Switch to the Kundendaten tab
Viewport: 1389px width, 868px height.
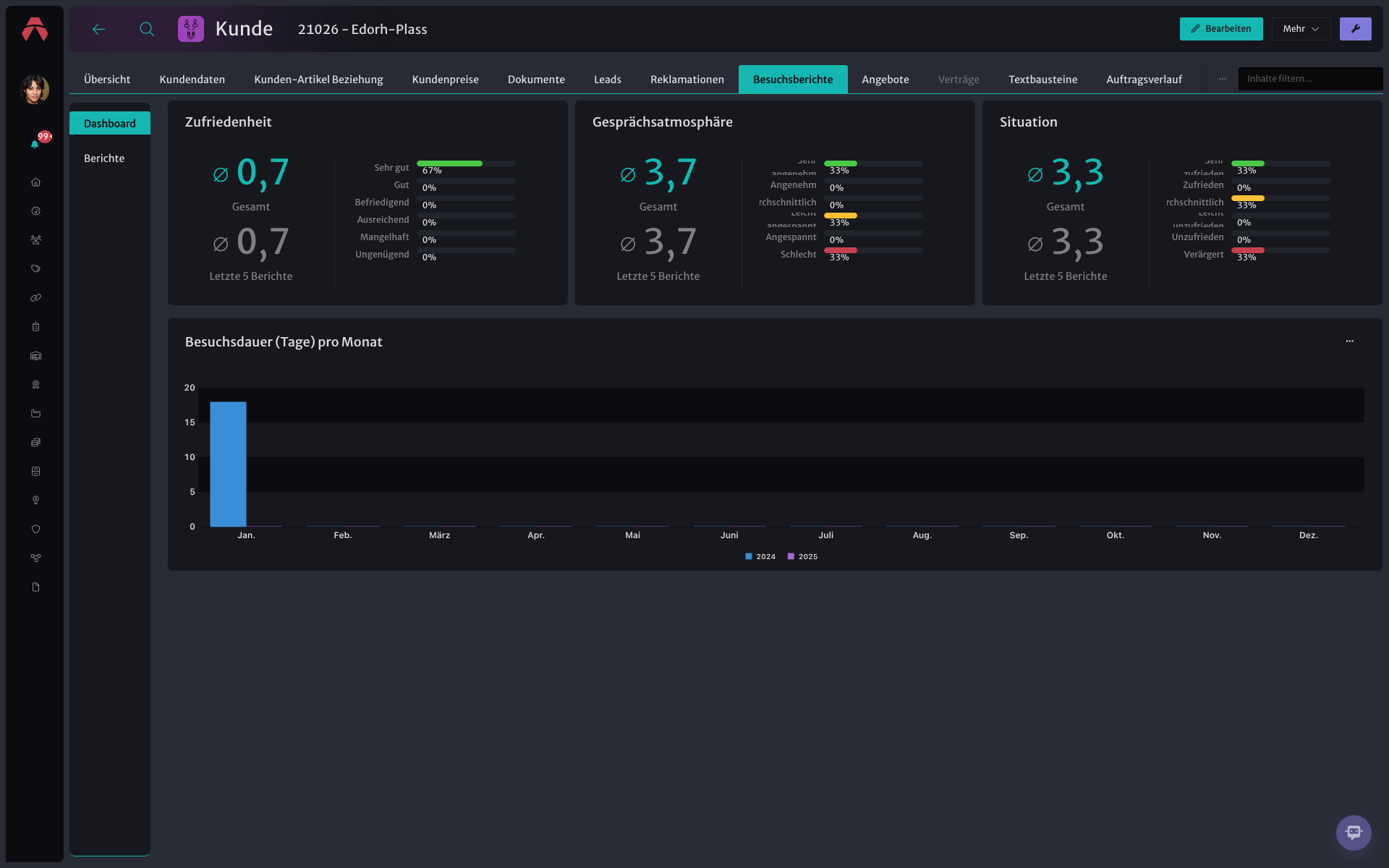click(192, 80)
